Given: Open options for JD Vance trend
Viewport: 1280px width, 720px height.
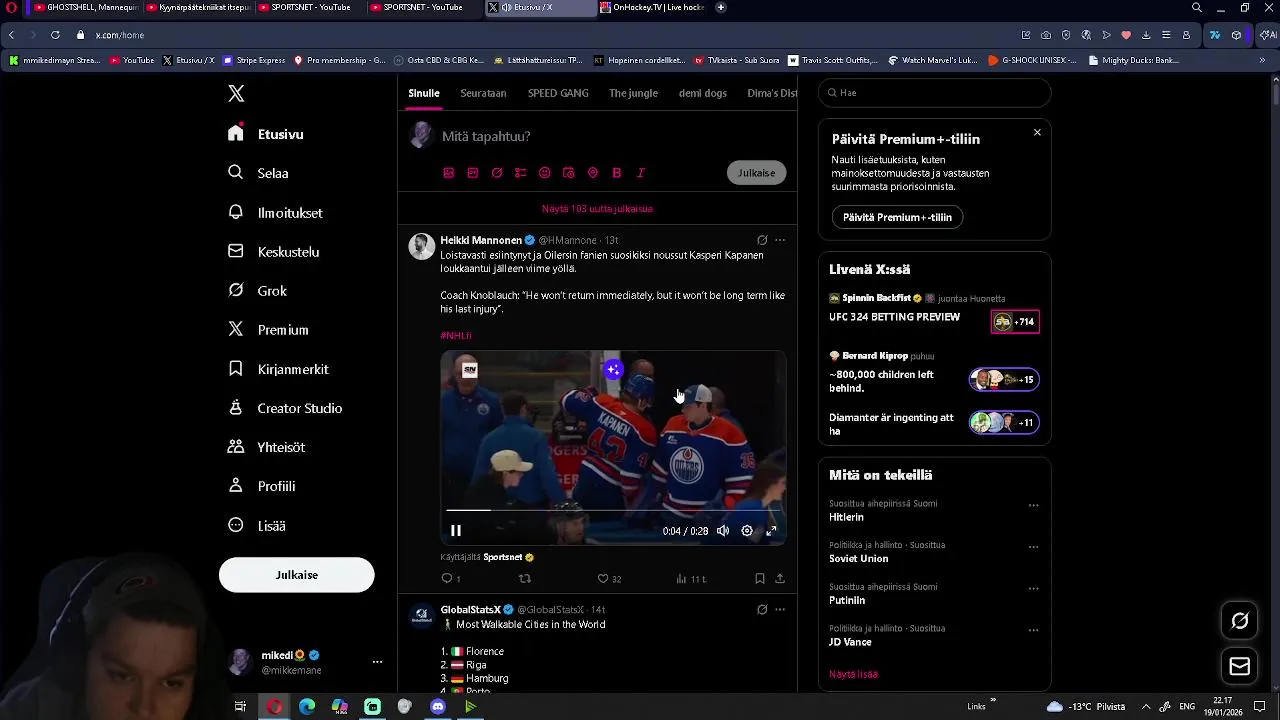Looking at the screenshot, I should pyautogui.click(x=1034, y=630).
